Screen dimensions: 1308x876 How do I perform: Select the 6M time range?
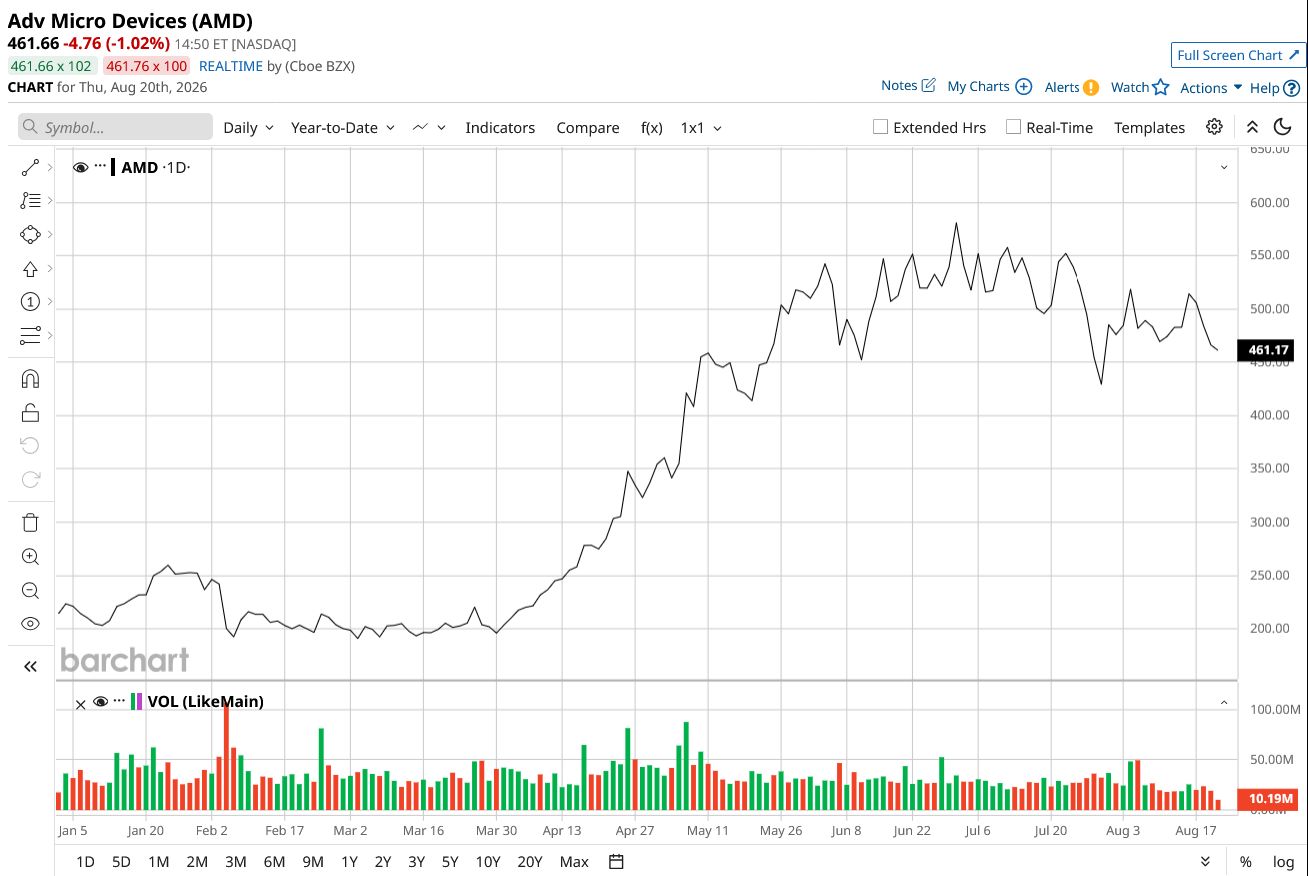click(x=274, y=862)
